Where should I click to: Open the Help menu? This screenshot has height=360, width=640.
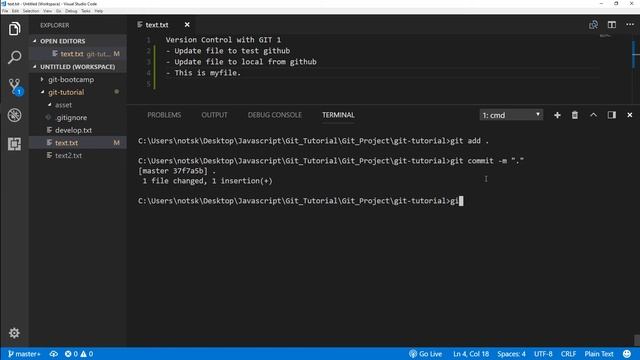[x=98, y=11]
